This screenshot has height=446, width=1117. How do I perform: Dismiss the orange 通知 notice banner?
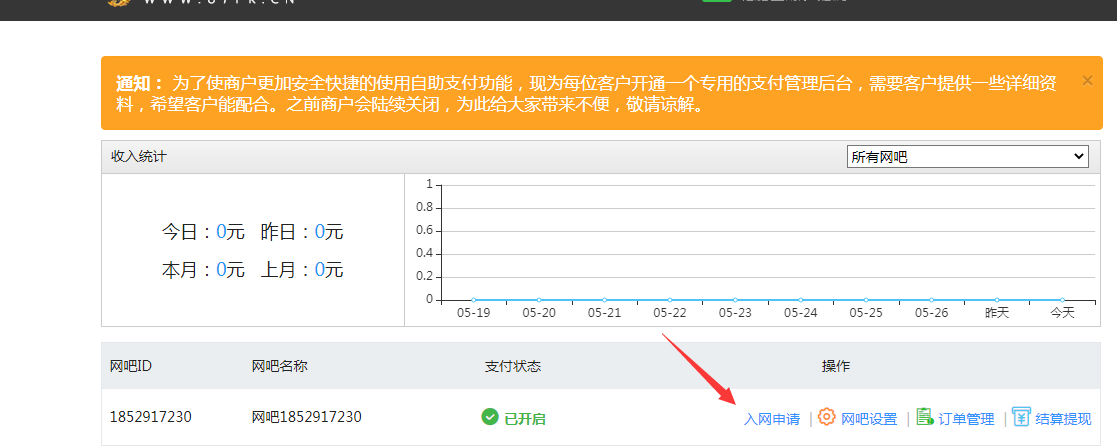tap(1087, 80)
